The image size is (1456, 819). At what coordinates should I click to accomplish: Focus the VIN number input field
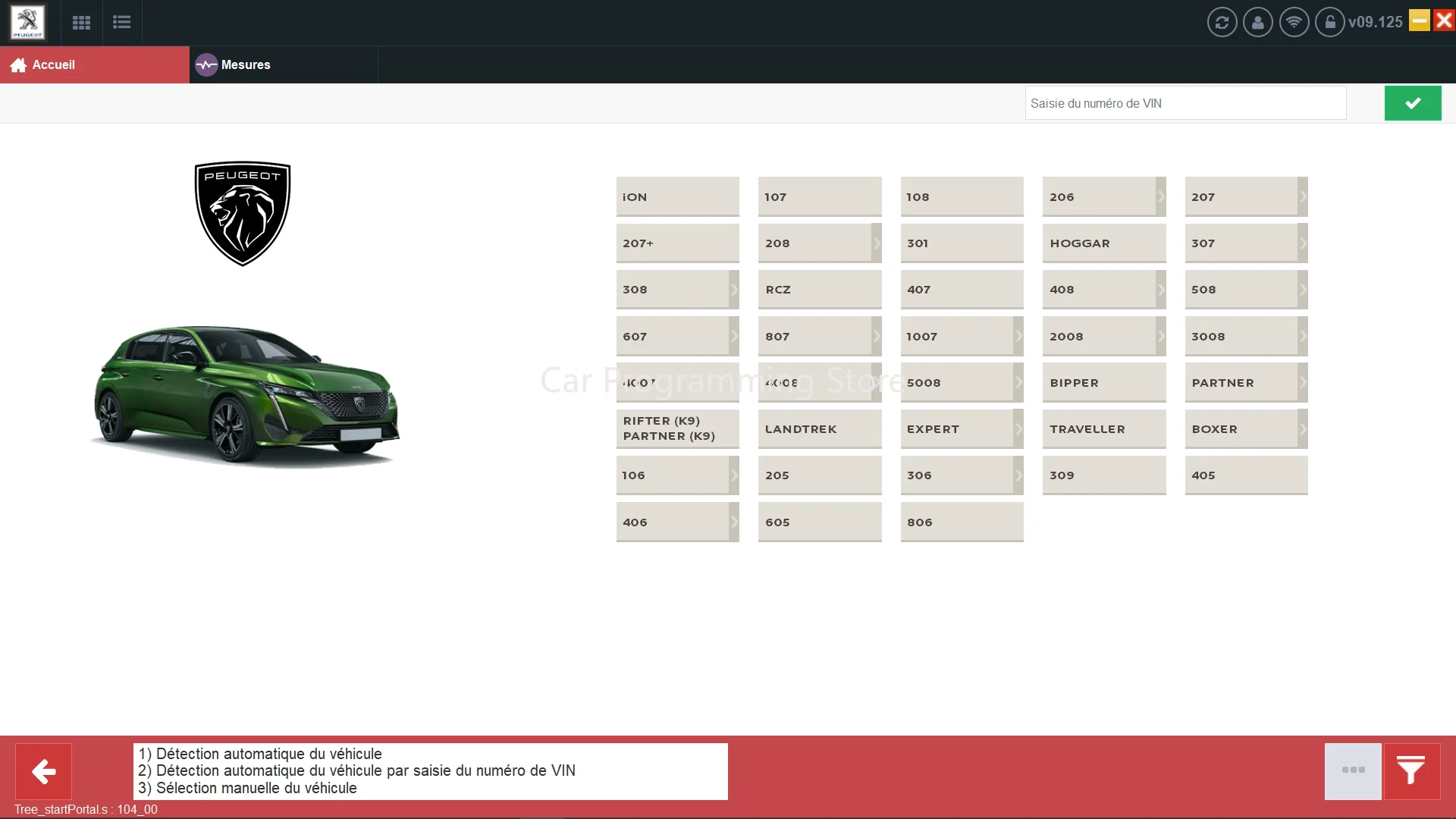click(1185, 103)
